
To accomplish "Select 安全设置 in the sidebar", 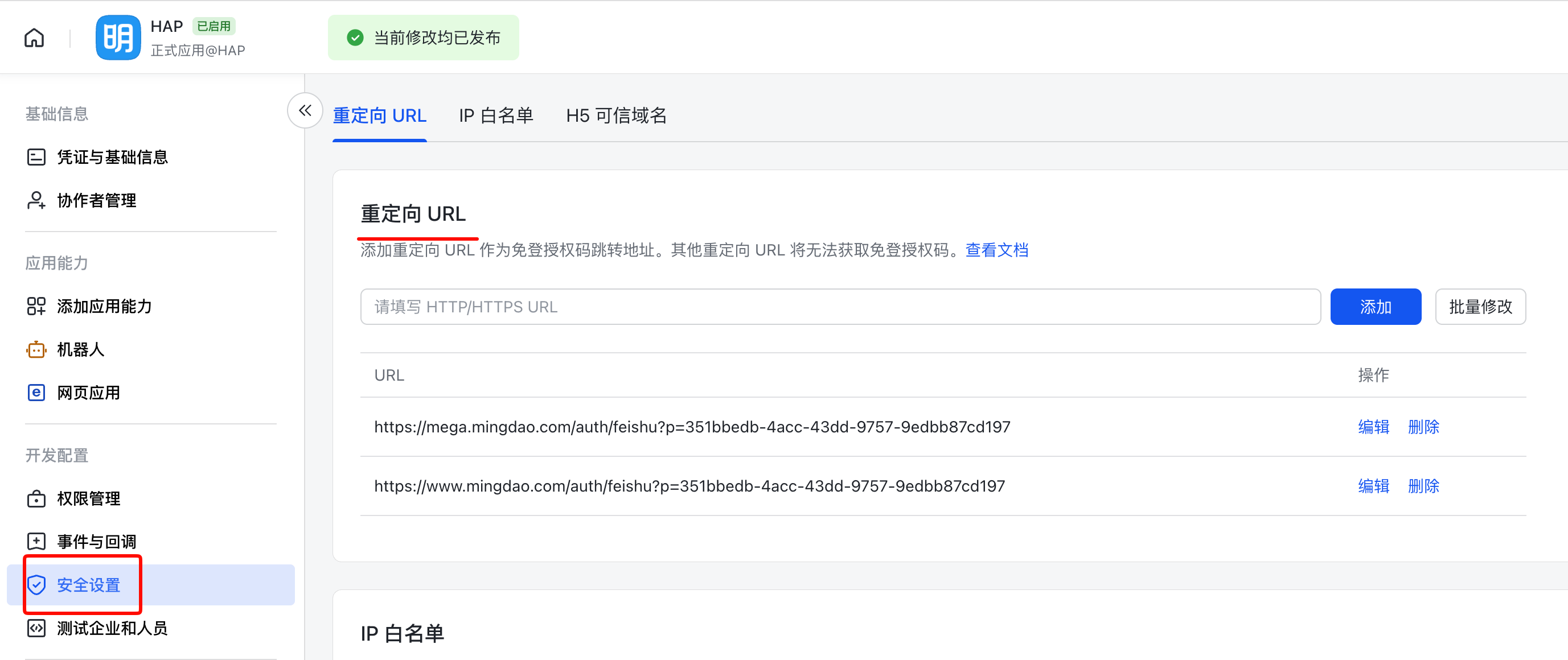I will [x=151, y=584].
